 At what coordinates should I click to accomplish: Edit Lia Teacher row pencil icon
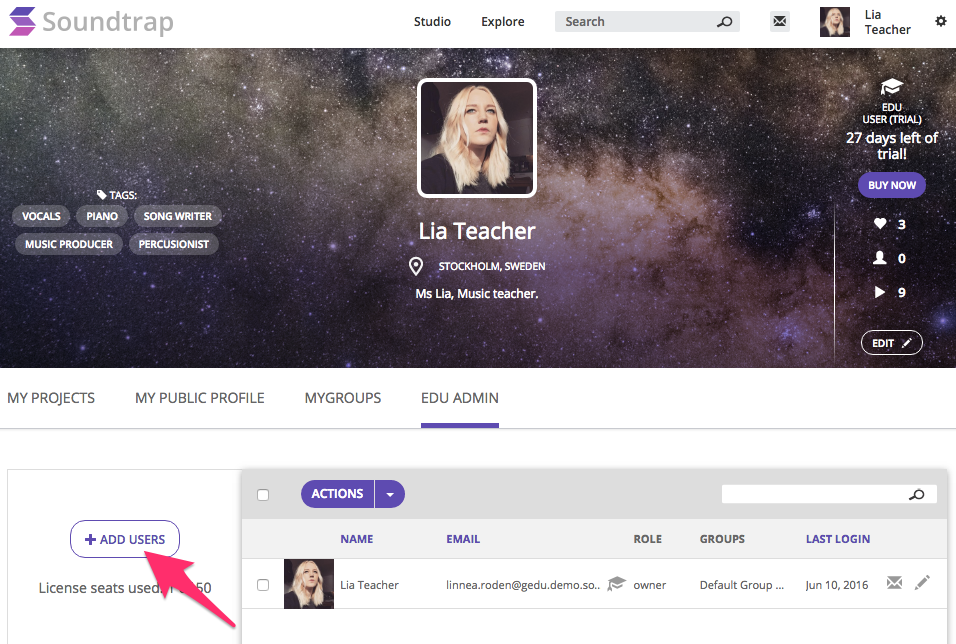coord(922,582)
